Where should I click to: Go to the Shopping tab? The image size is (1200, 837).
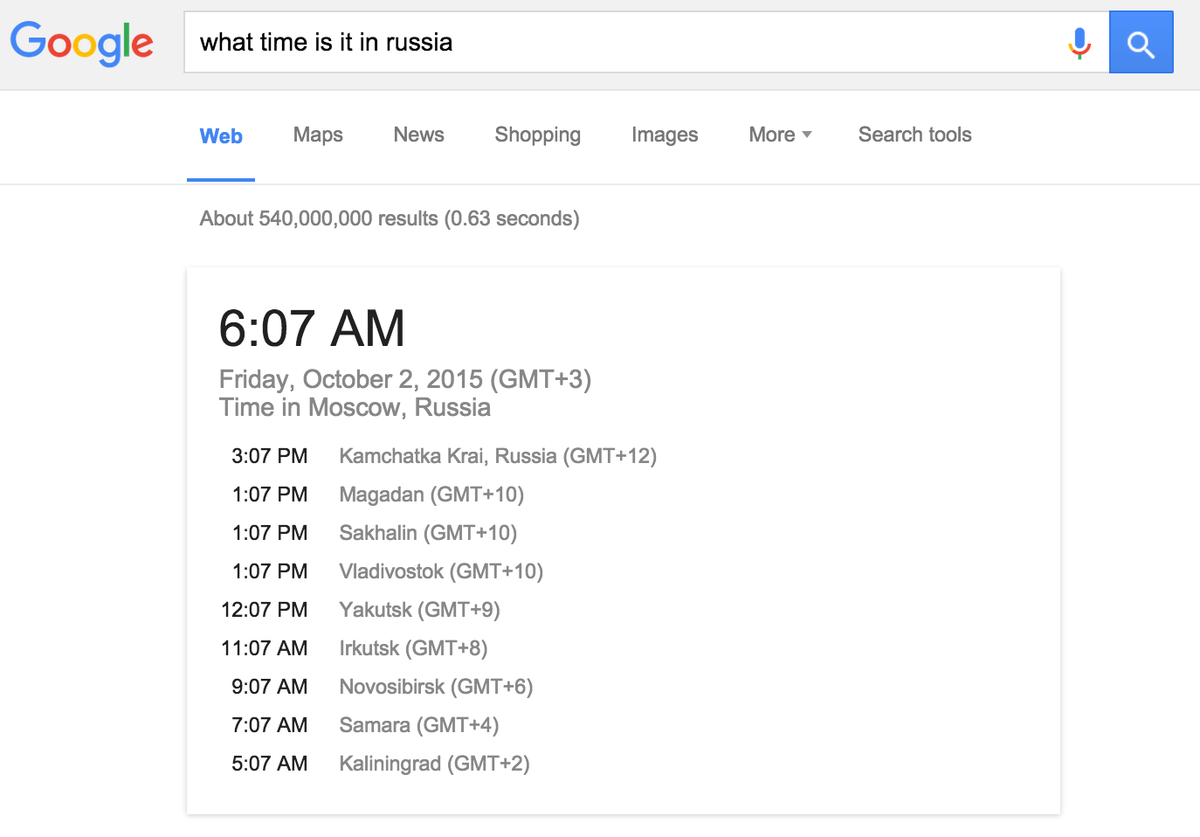pos(538,135)
